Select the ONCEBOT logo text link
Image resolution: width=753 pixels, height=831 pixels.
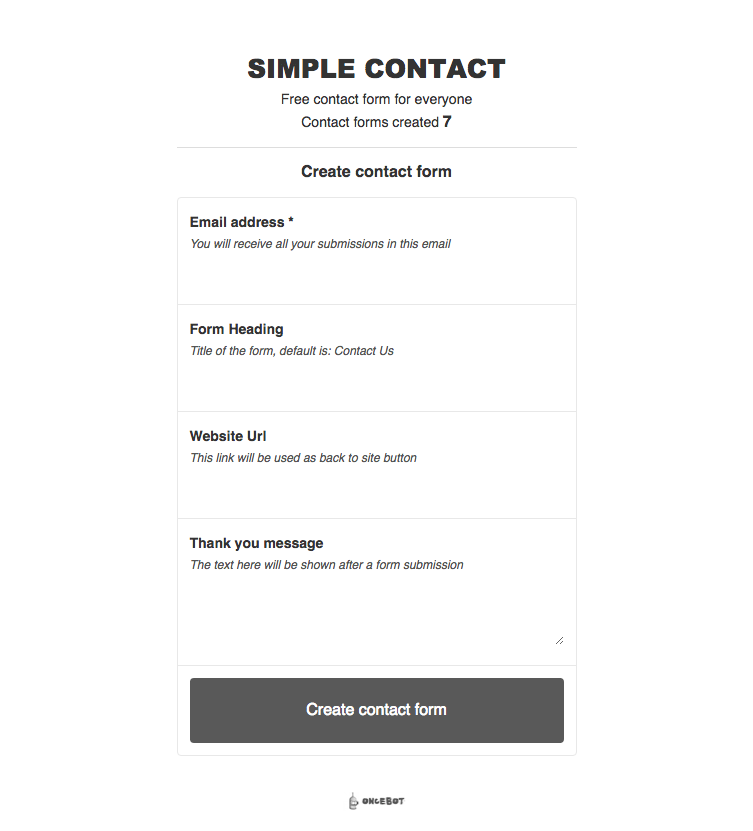pyautogui.click(x=385, y=801)
